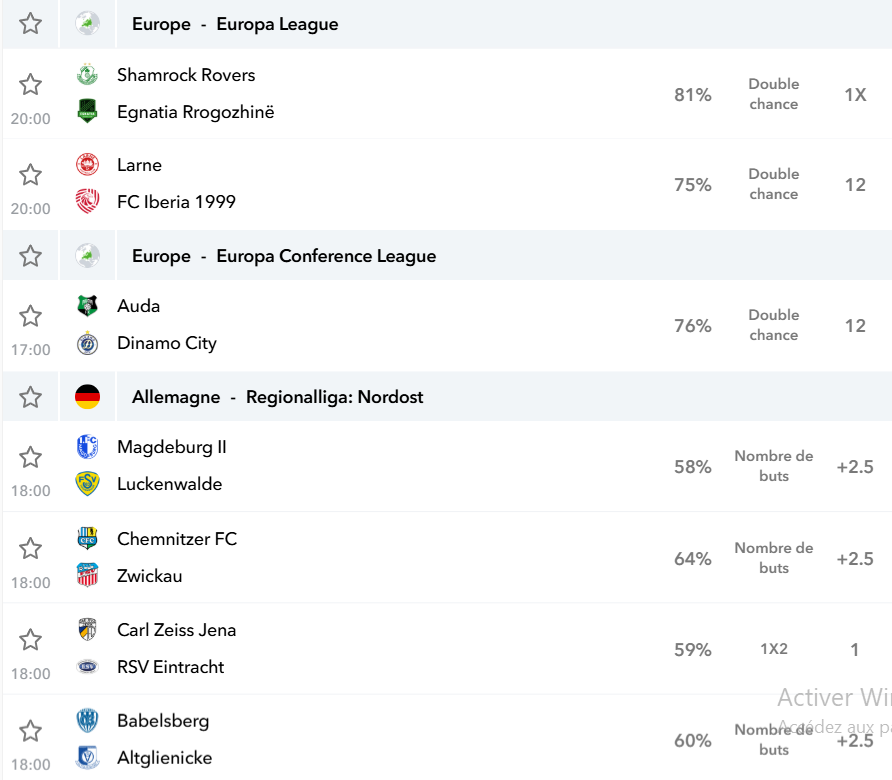Screen dimensions: 892x780
Task: Click the 76% prediction for Auda match
Action: pos(693,325)
